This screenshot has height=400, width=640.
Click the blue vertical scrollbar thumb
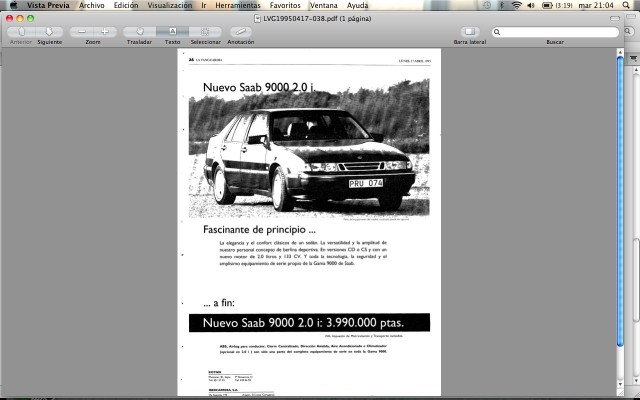point(620,201)
